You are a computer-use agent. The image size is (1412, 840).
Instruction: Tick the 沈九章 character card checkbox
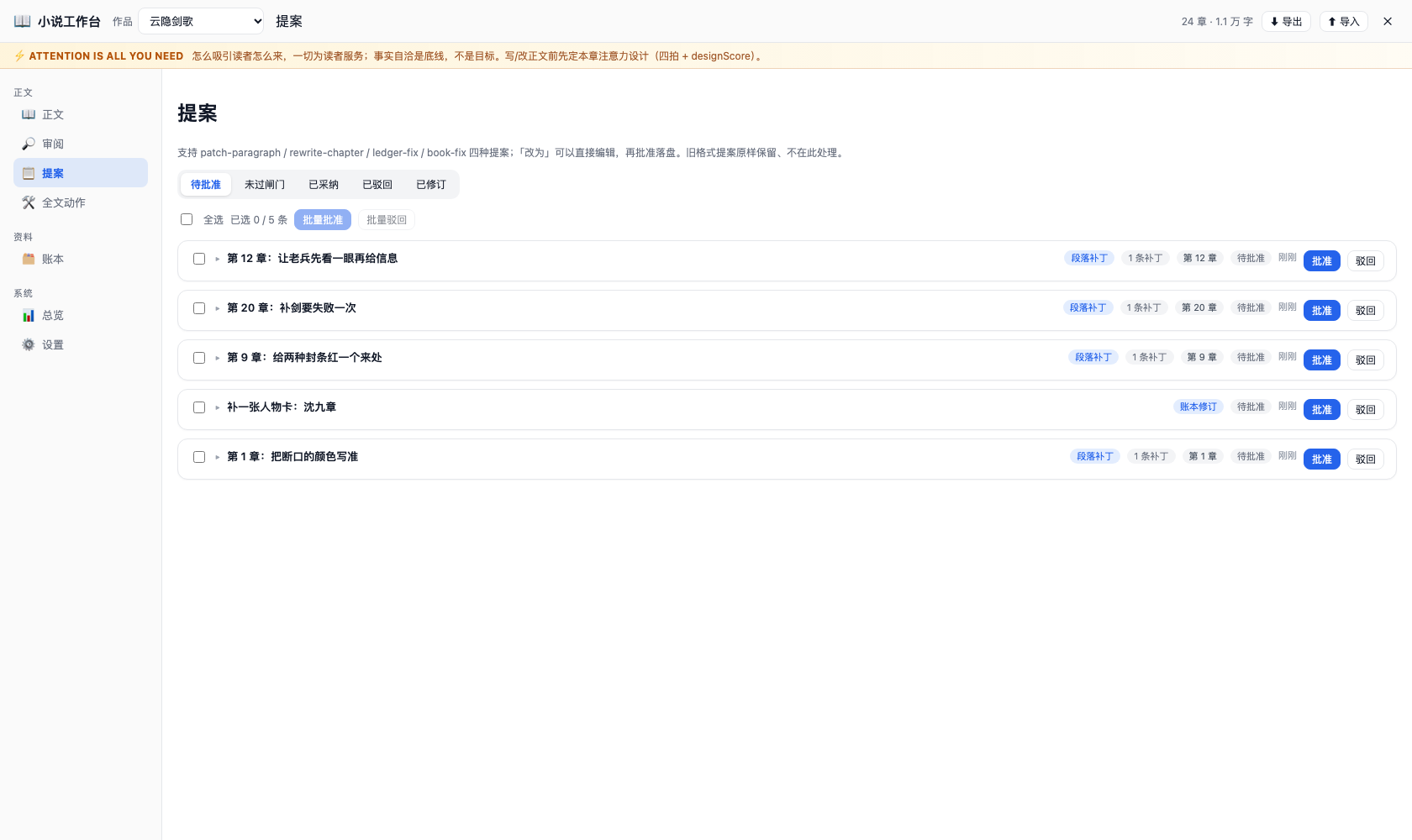(199, 407)
